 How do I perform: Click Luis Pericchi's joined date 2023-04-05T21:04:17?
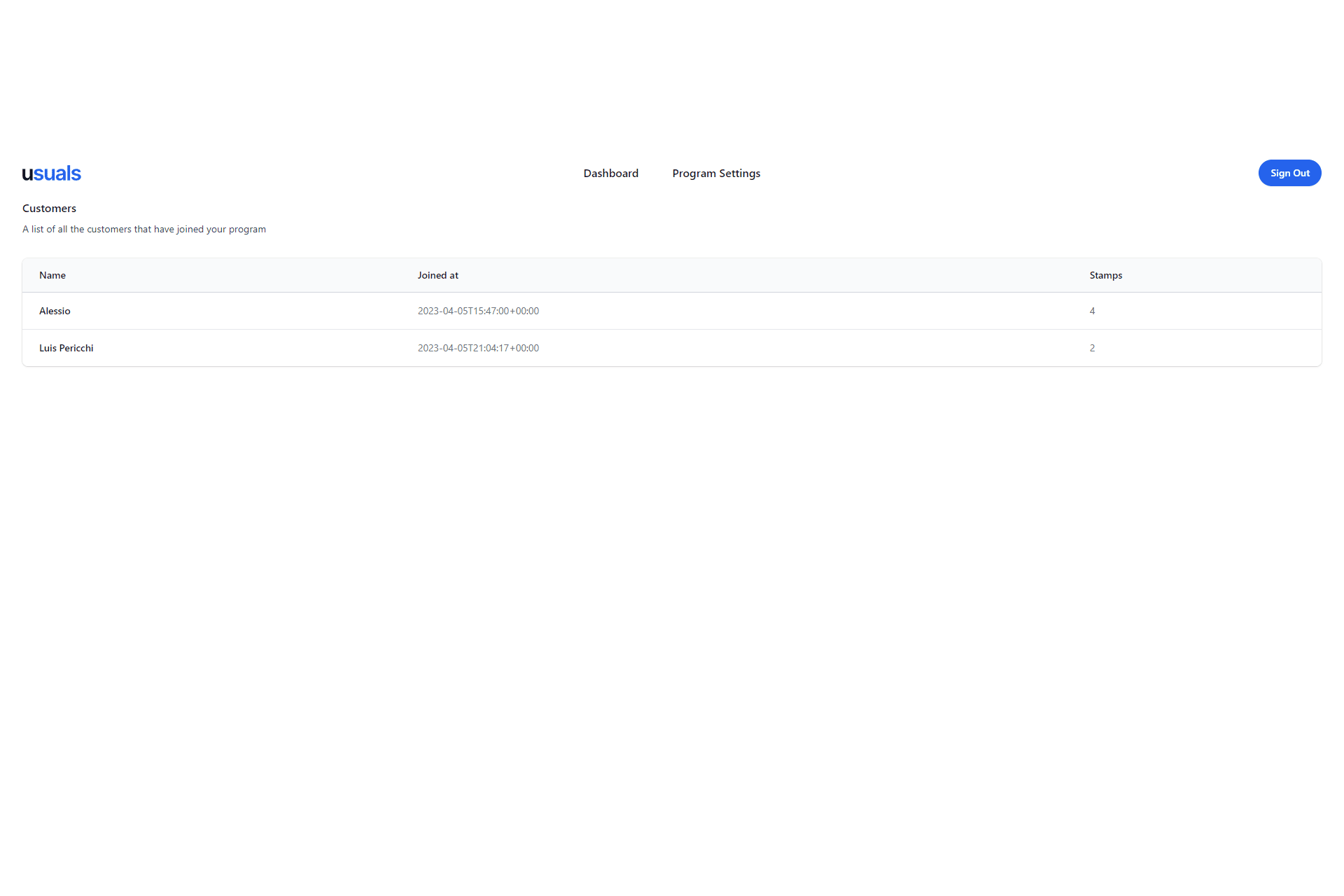point(478,349)
